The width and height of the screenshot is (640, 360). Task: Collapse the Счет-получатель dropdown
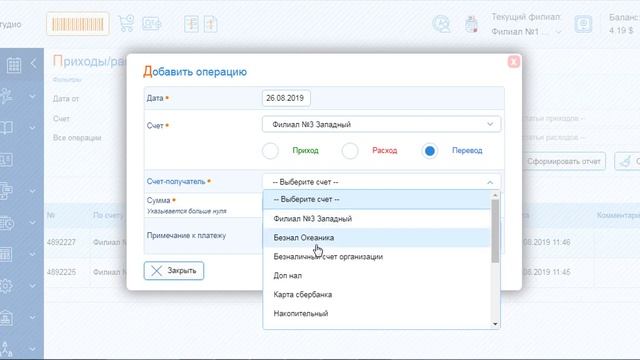[x=490, y=182]
